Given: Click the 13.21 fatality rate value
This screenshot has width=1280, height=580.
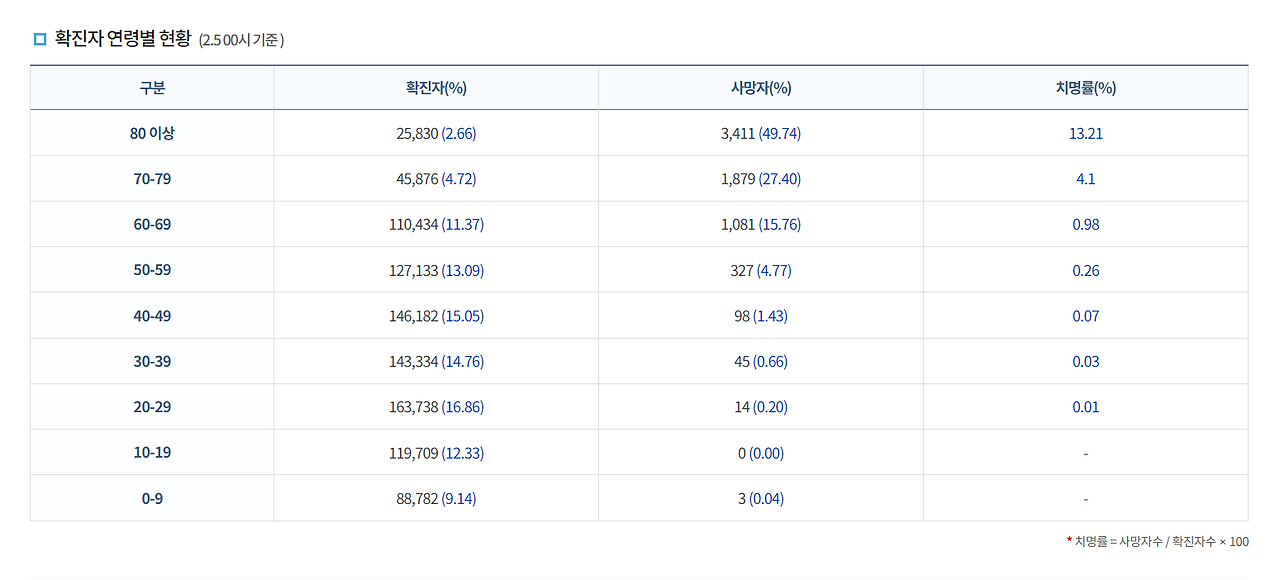Looking at the screenshot, I should [x=1085, y=134].
